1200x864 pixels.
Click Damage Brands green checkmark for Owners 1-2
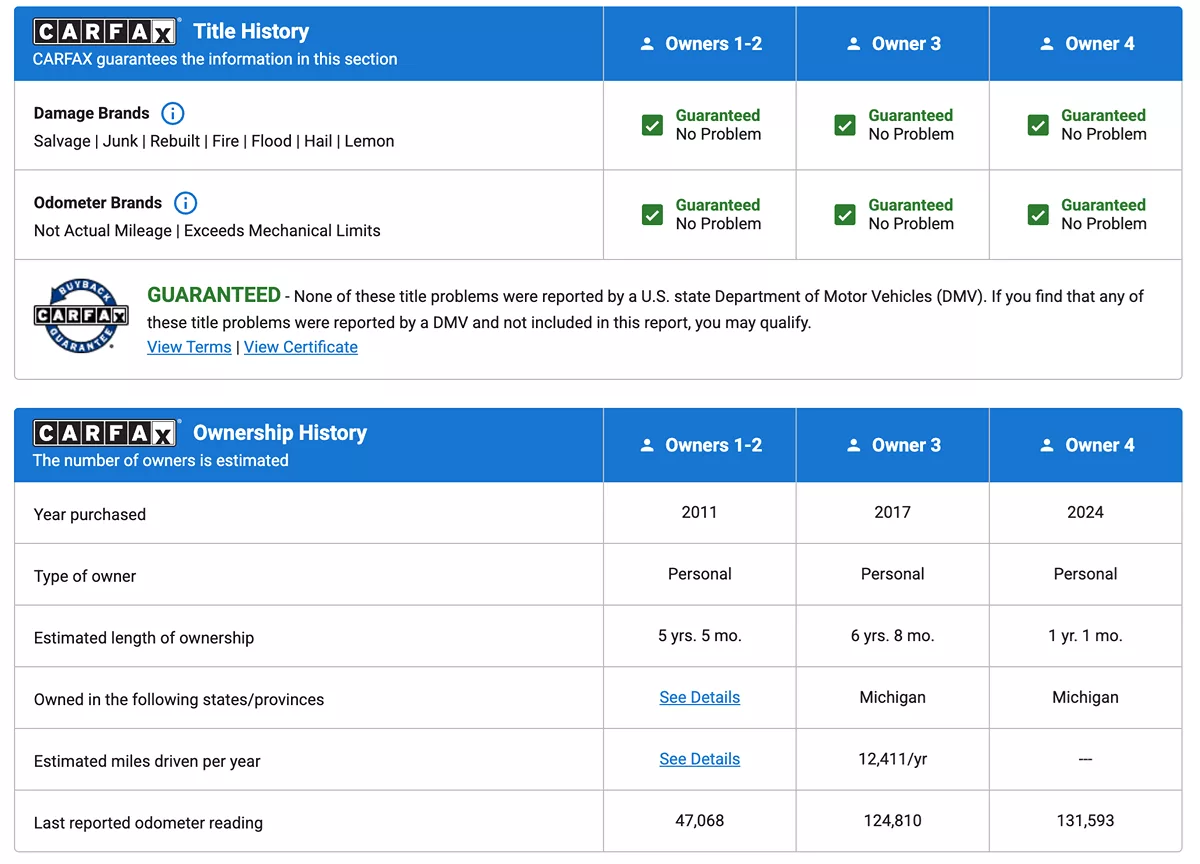(x=652, y=125)
